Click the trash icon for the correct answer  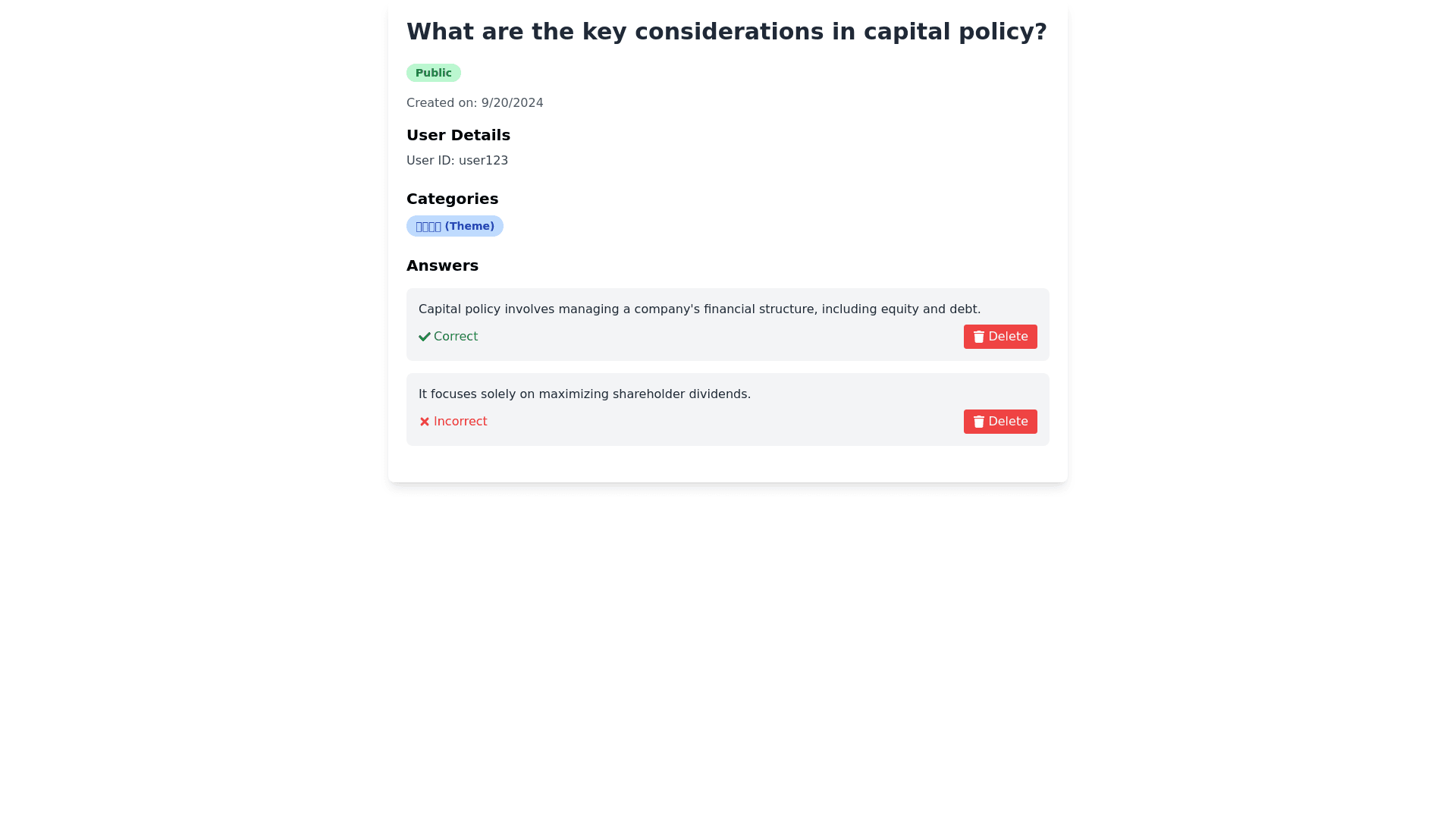coord(979,337)
